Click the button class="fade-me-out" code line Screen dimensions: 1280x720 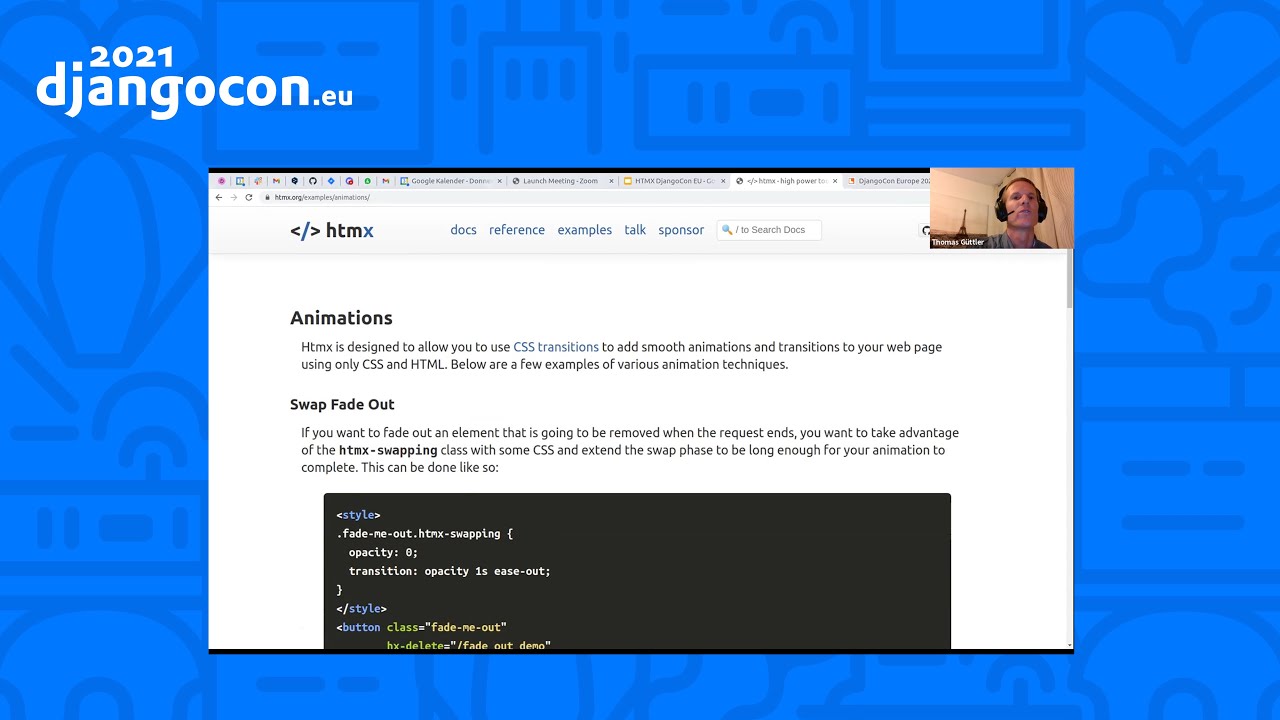coord(422,627)
